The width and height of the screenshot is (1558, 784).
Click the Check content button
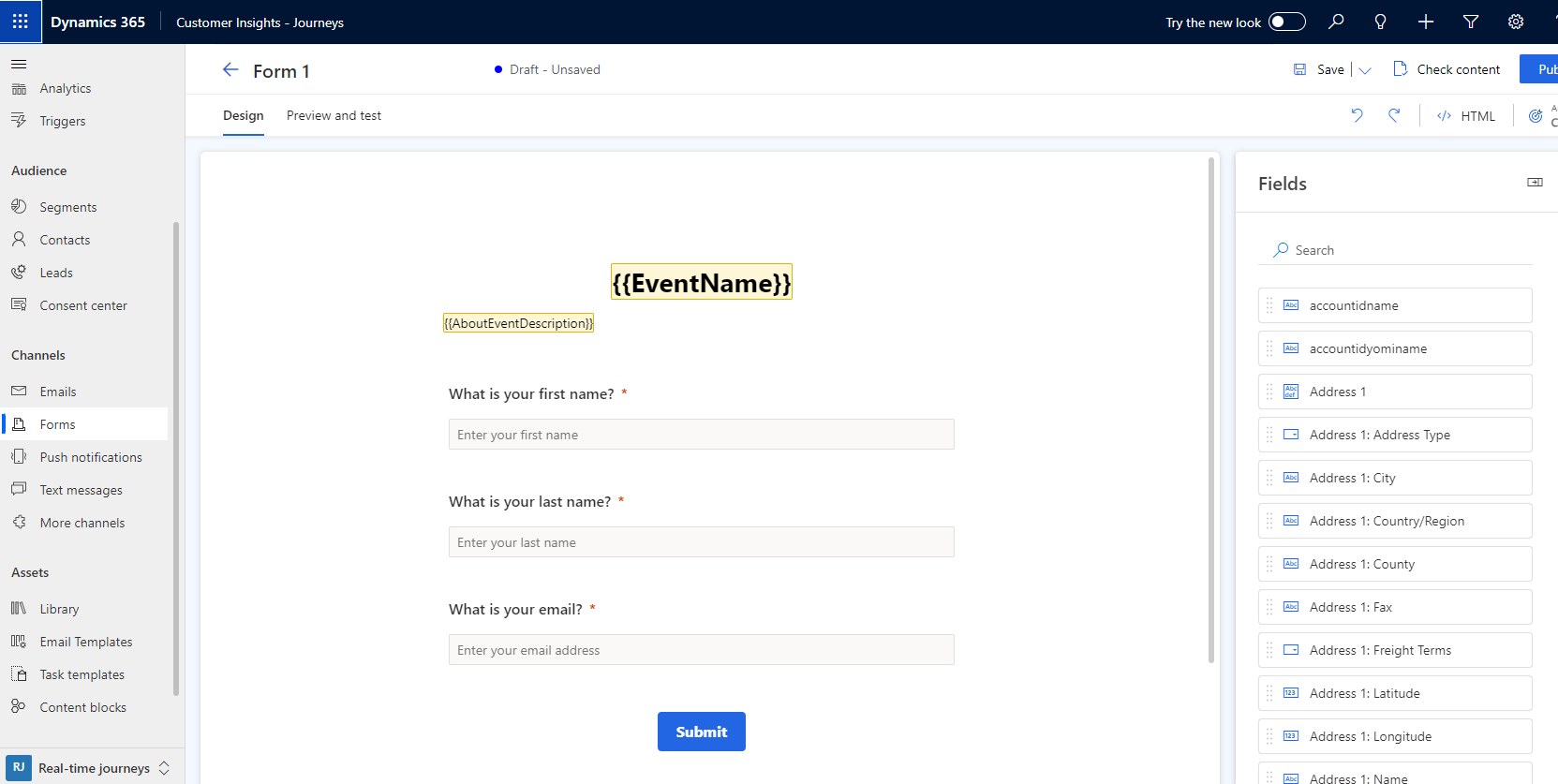click(1447, 69)
